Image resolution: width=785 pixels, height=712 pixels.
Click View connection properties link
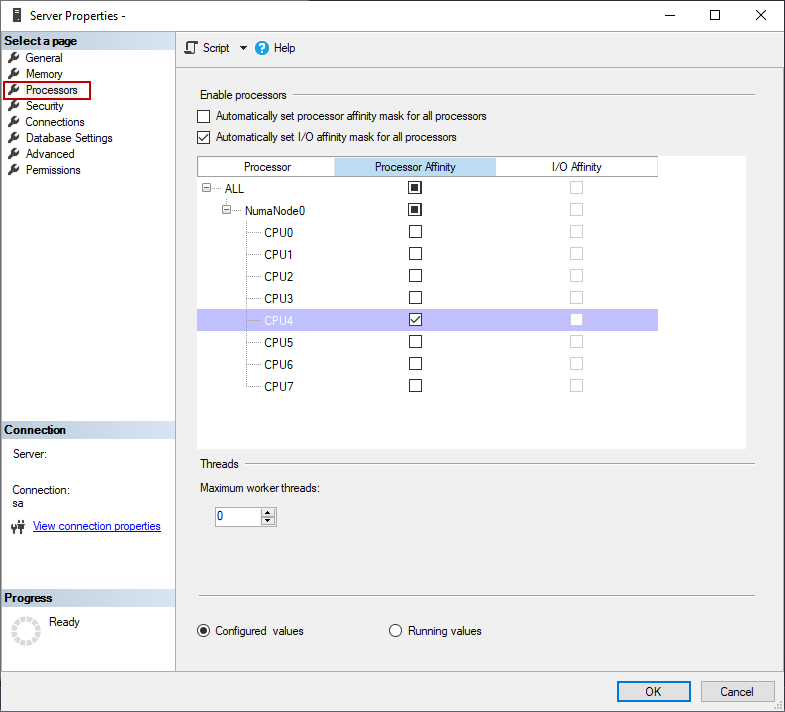tap(97, 526)
